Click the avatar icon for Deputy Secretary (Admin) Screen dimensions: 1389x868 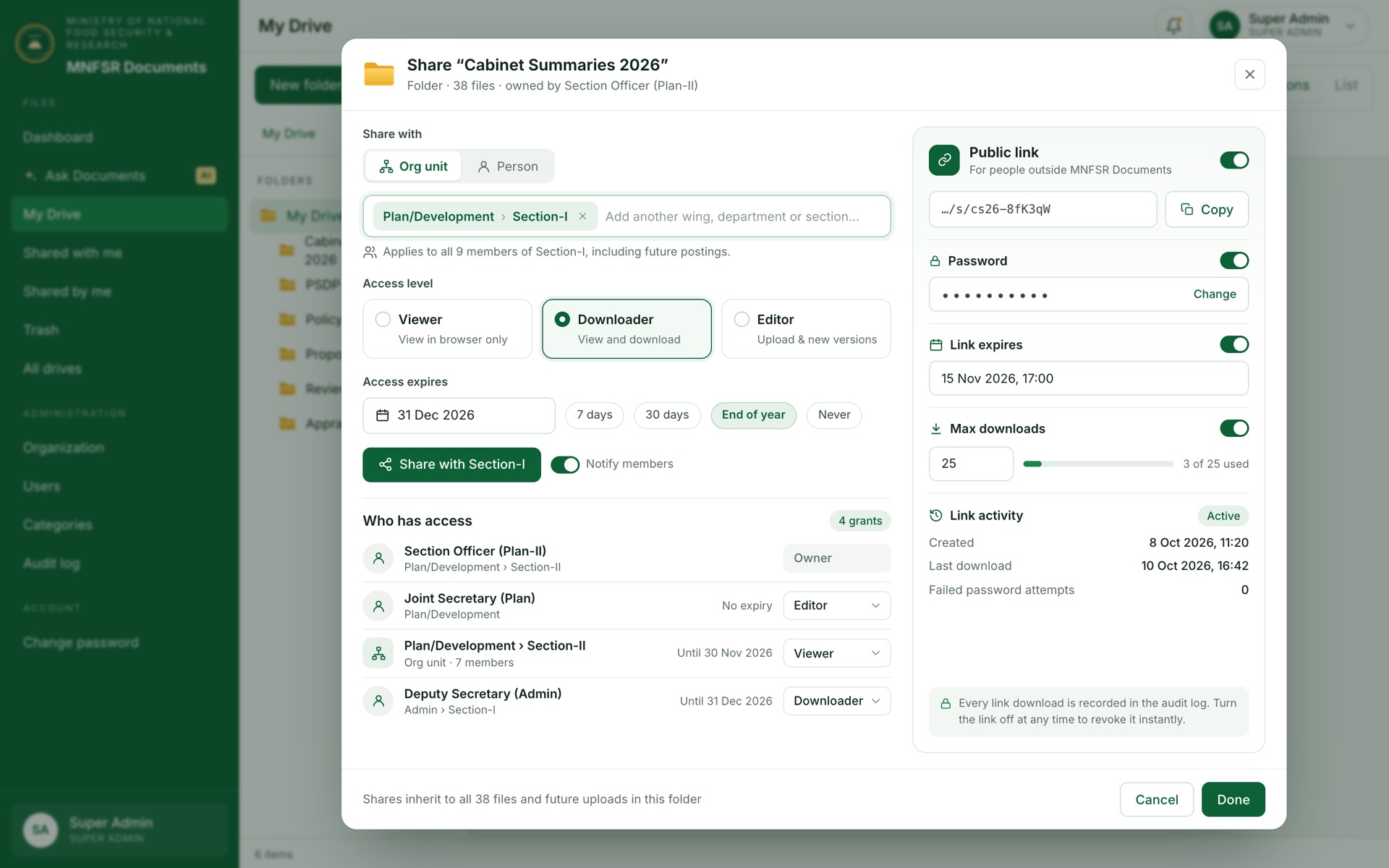pyautogui.click(x=378, y=701)
